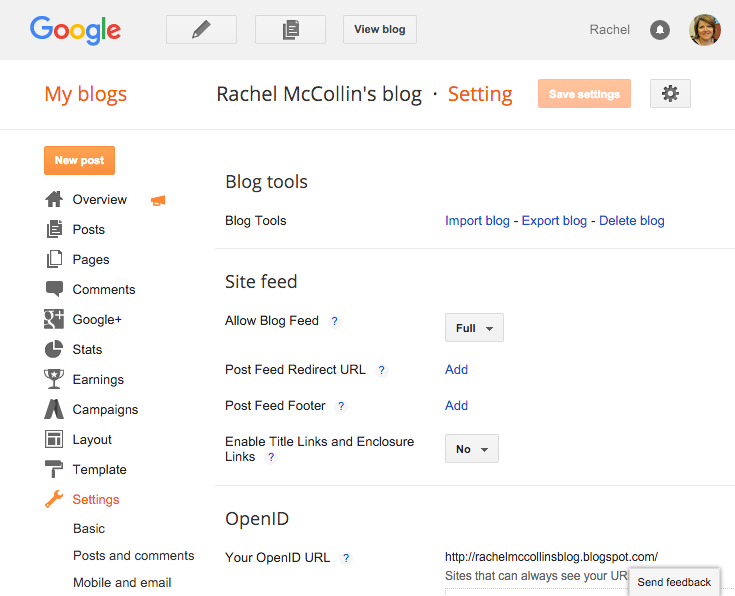This screenshot has height=596, width=735.
Task: Click the orange megaphone icon next to Overview
Action: 158,201
